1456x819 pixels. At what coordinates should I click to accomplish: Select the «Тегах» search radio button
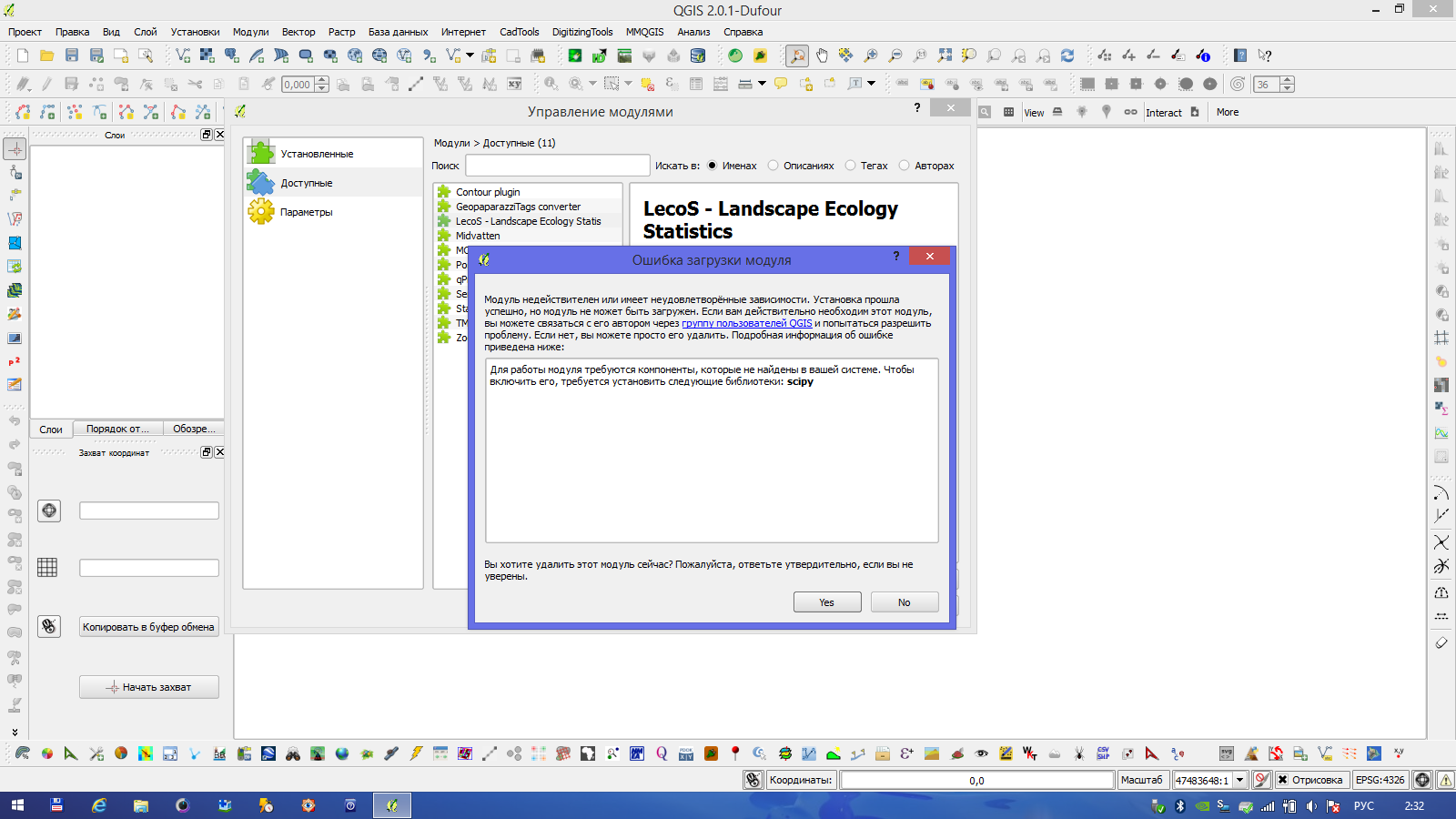click(x=851, y=166)
